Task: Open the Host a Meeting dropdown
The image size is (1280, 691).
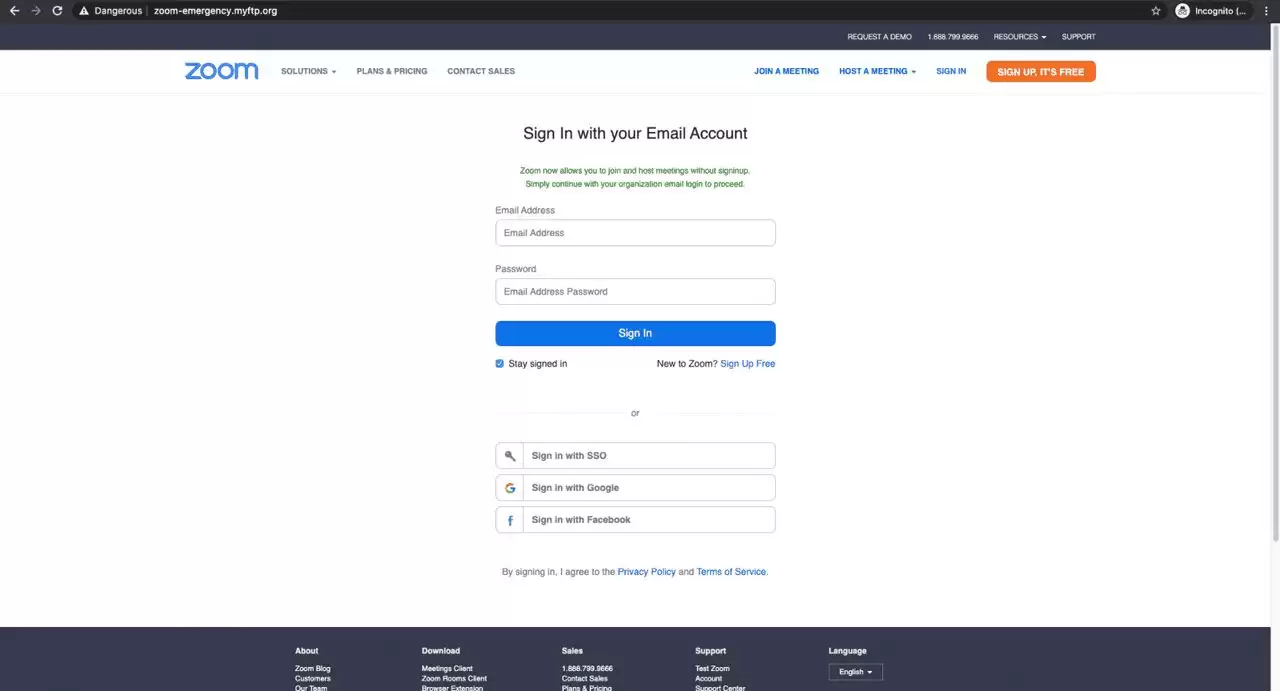Action: pos(877,71)
